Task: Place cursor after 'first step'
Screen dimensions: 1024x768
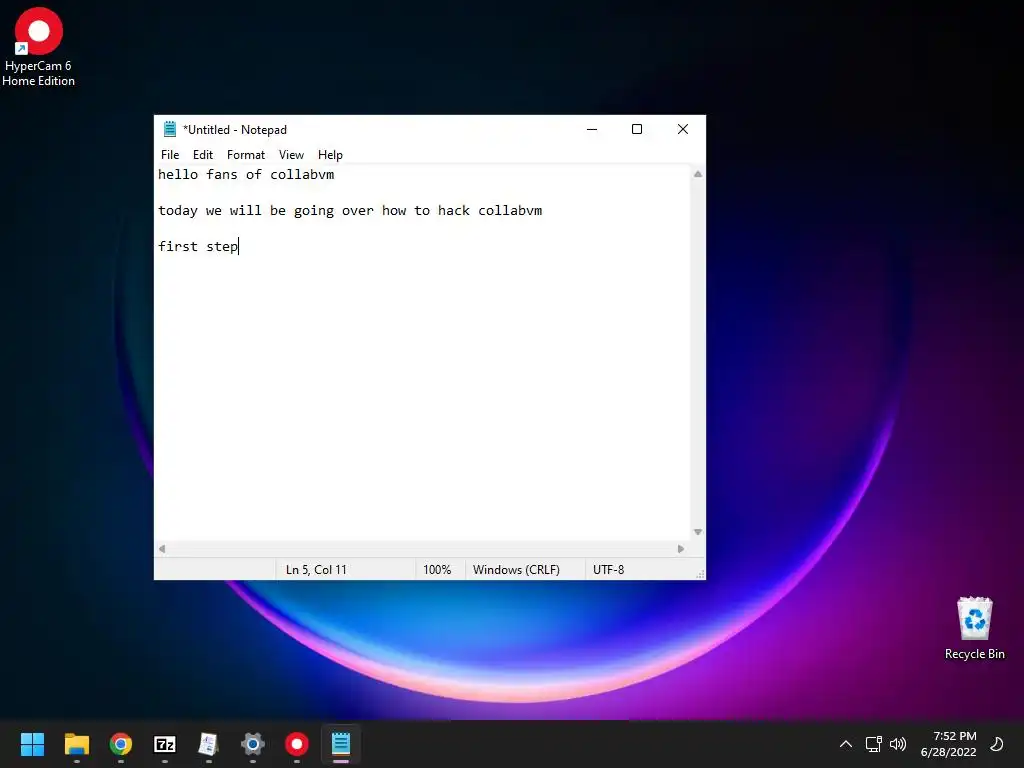Action: click(239, 246)
